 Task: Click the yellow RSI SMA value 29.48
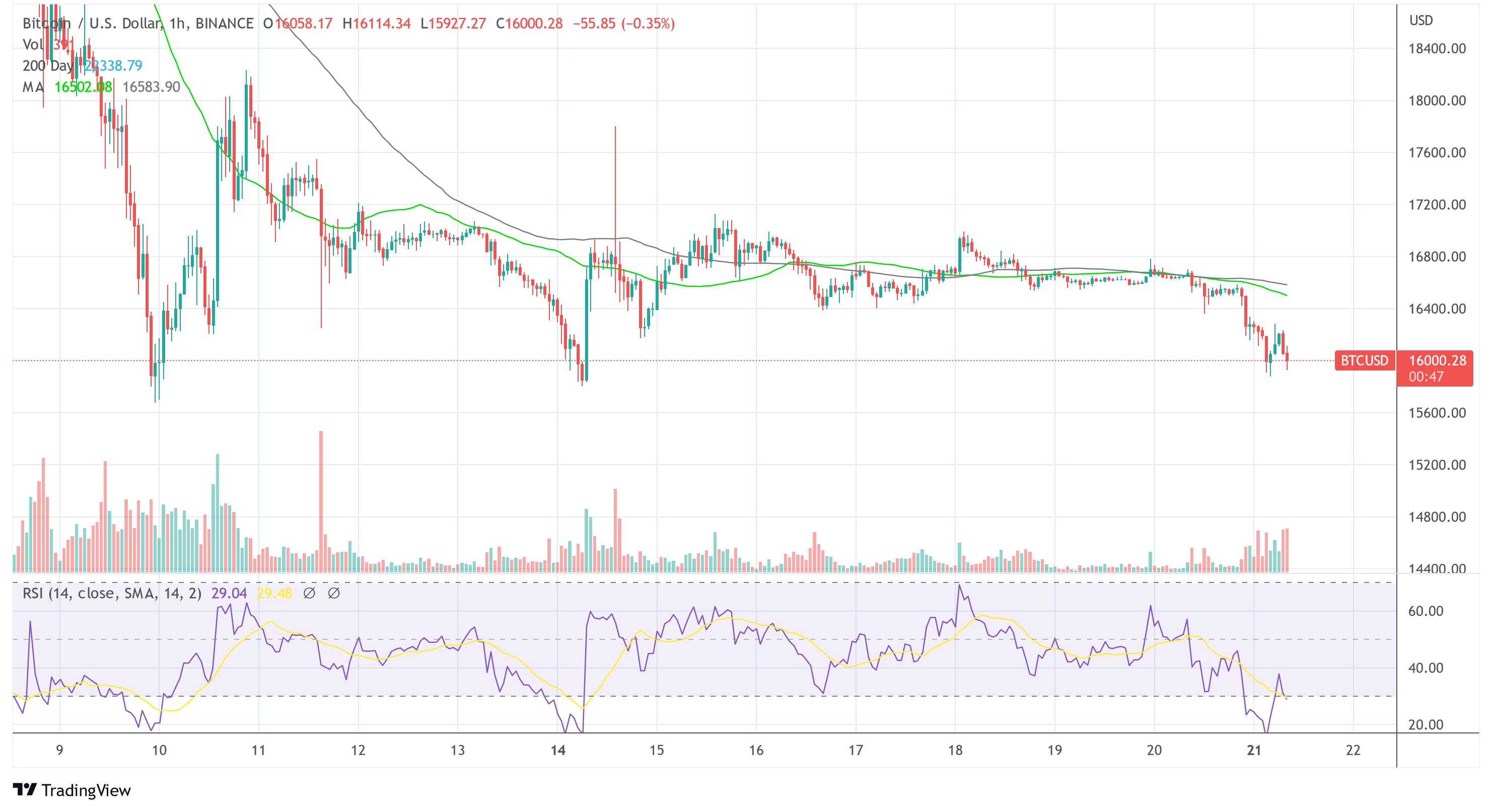274,593
